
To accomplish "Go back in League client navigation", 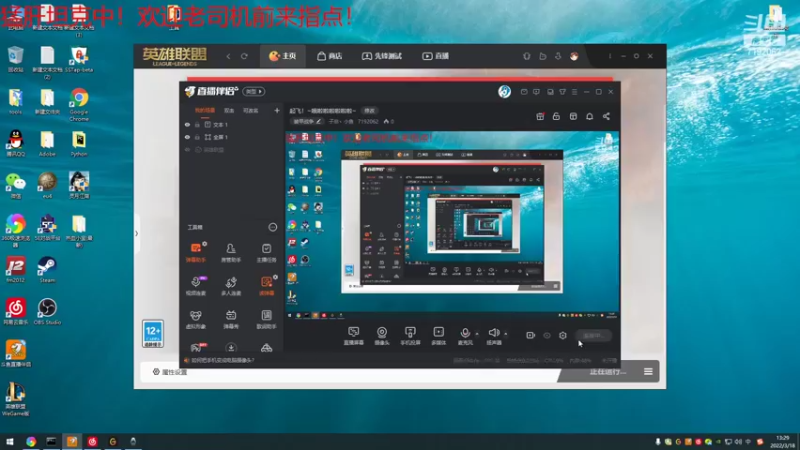I will tap(228, 56).
